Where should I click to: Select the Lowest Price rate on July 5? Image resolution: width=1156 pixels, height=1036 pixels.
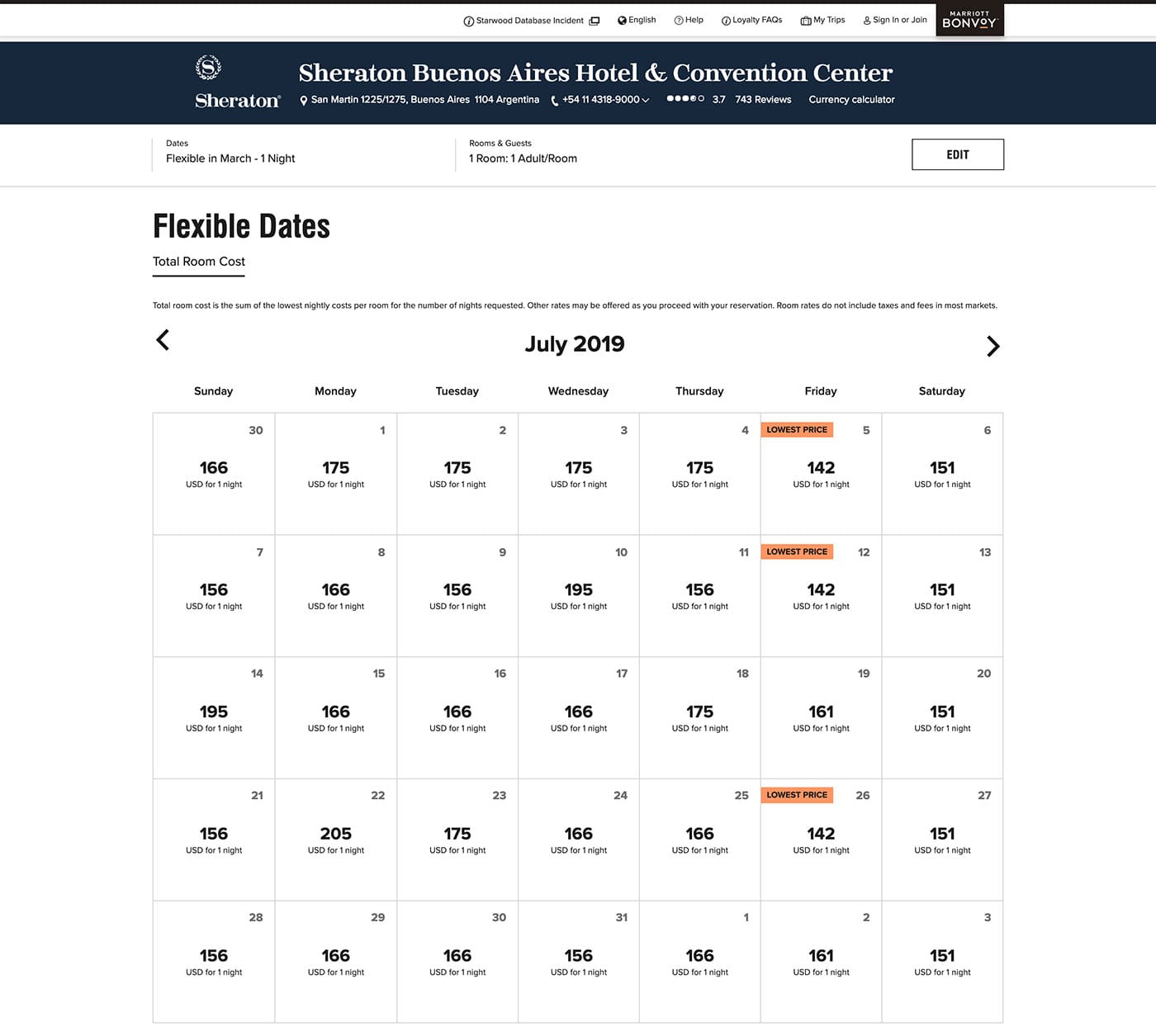[x=795, y=429]
